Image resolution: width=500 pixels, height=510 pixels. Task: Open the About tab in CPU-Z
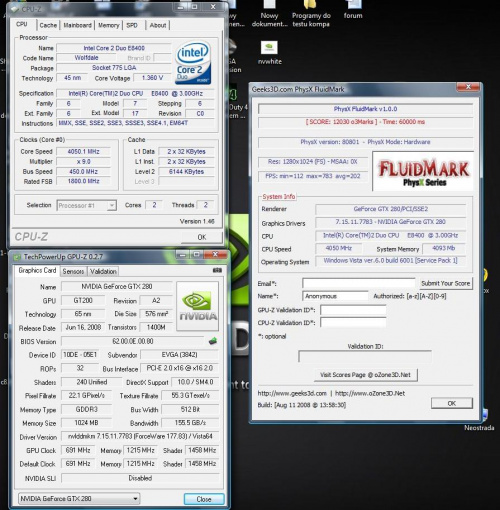point(158,25)
